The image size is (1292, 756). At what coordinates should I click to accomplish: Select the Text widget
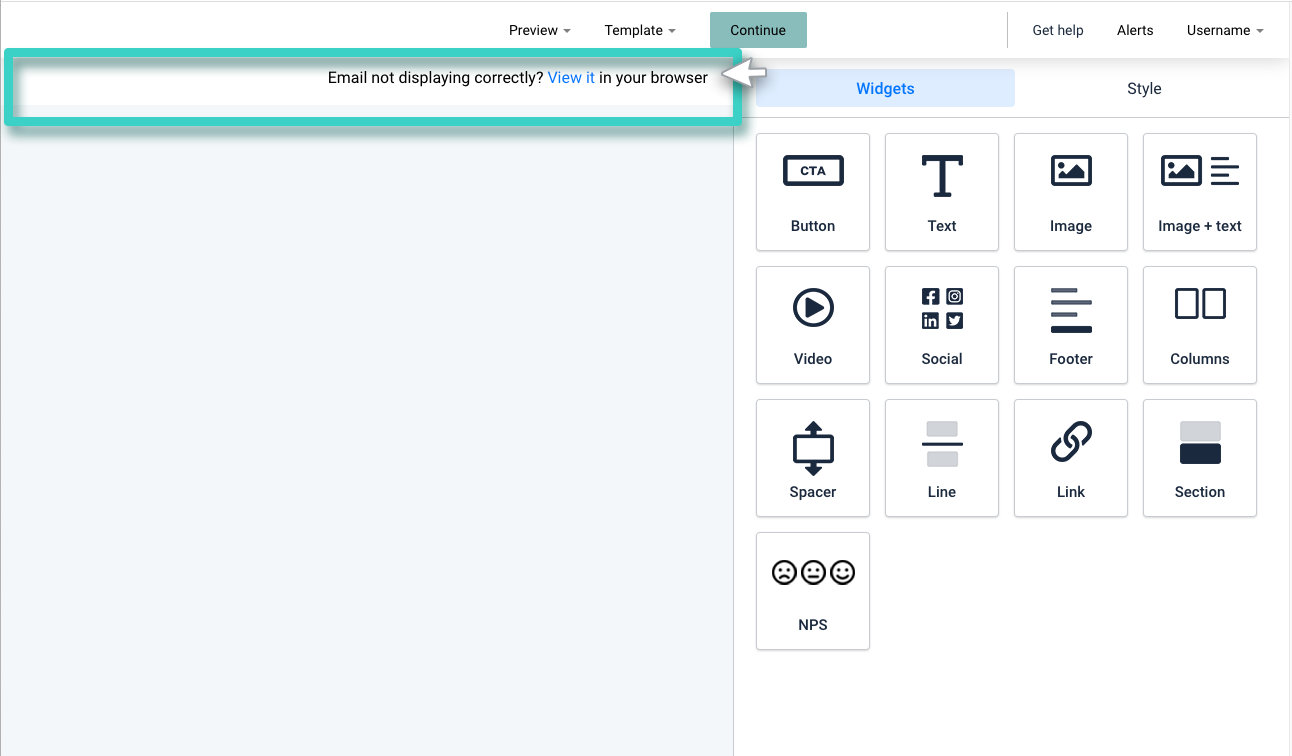[942, 192]
